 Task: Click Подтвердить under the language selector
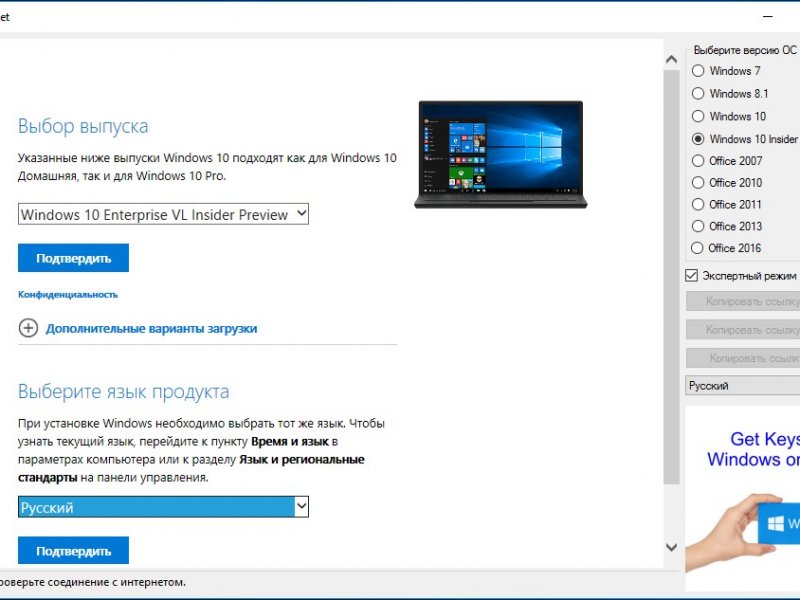[x=73, y=551]
